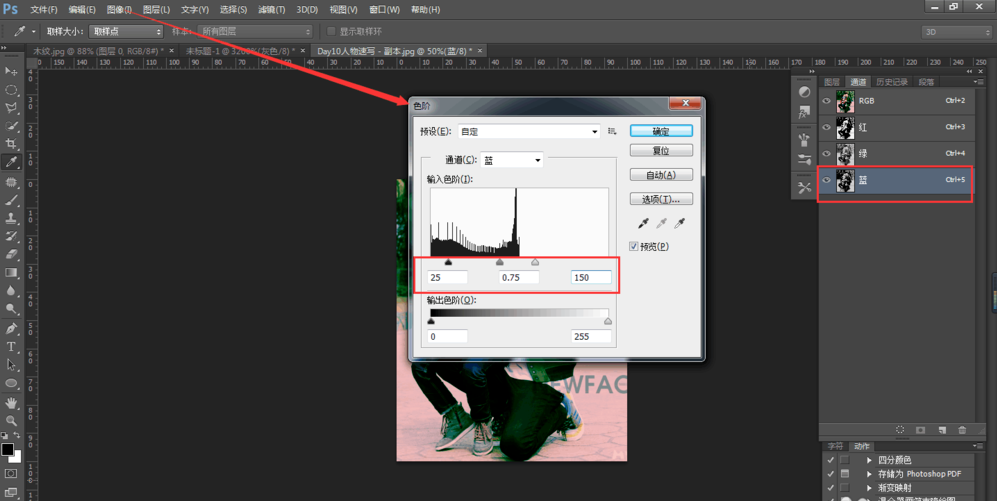This screenshot has height=501, width=997.
Task: Enable the 显示取样环 checkbox
Action: (x=331, y=31)
